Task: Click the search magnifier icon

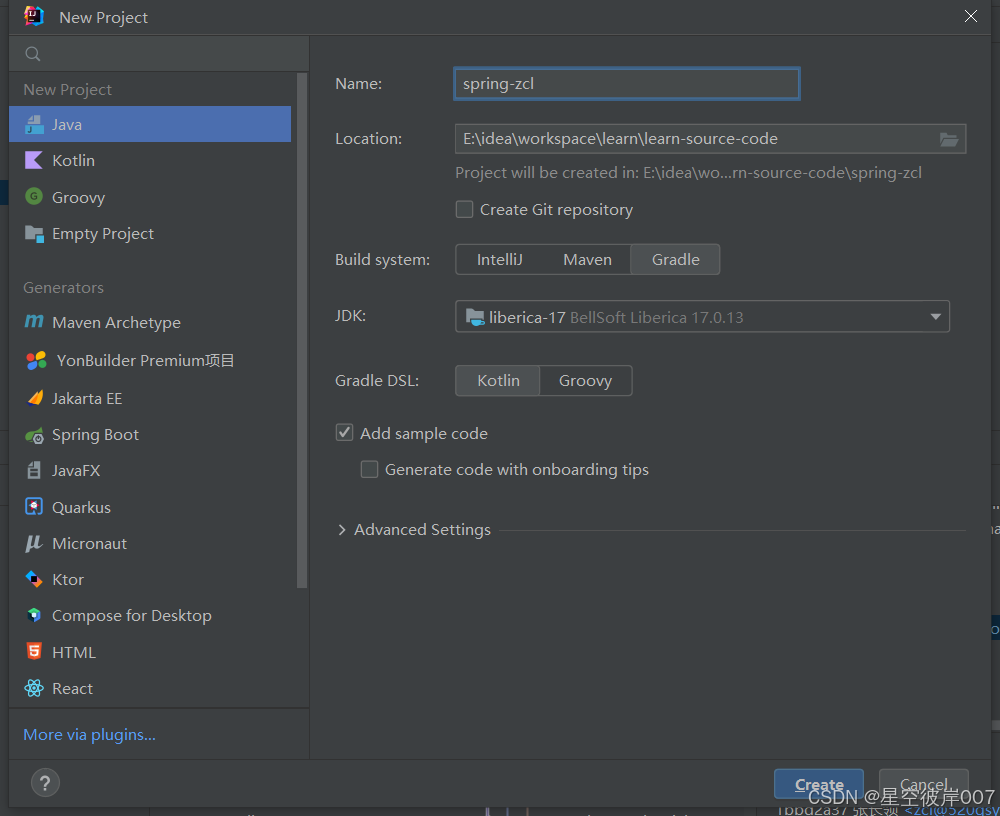Action: [x=33, y=54]
